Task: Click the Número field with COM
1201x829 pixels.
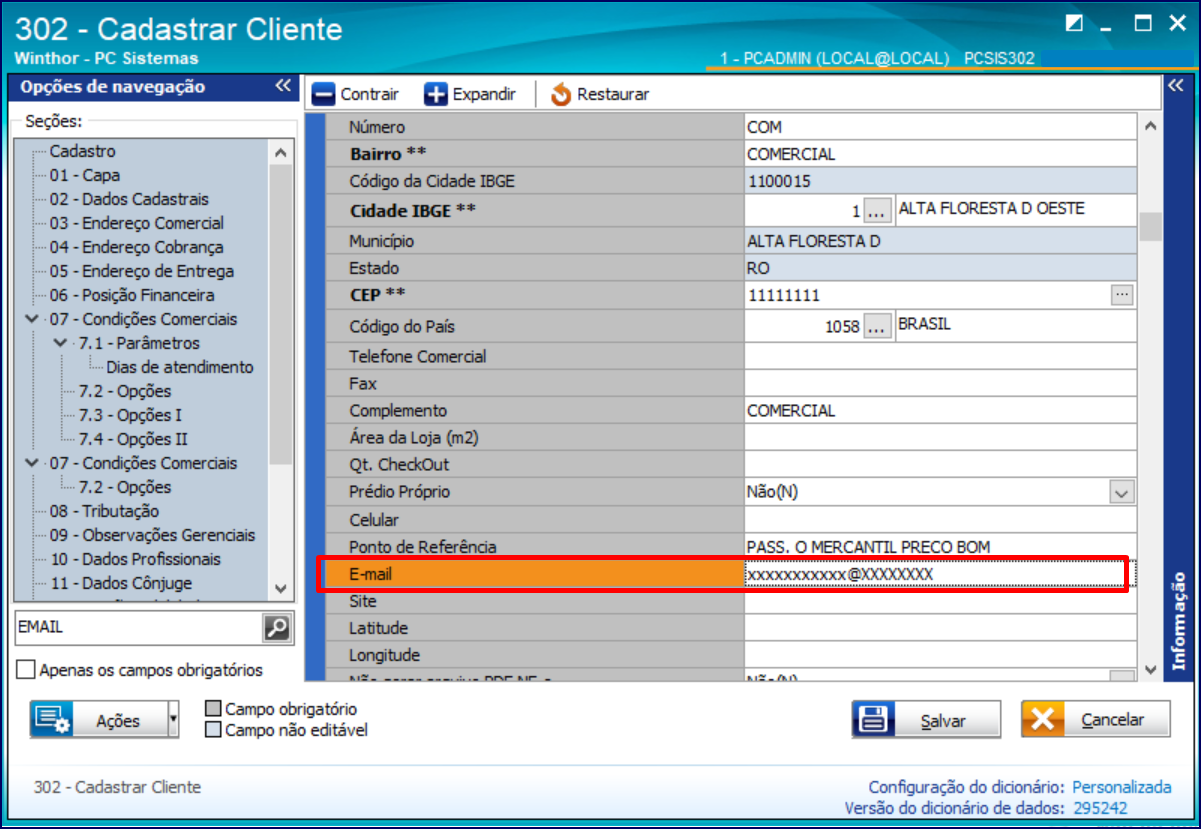Action: point(940,128)
